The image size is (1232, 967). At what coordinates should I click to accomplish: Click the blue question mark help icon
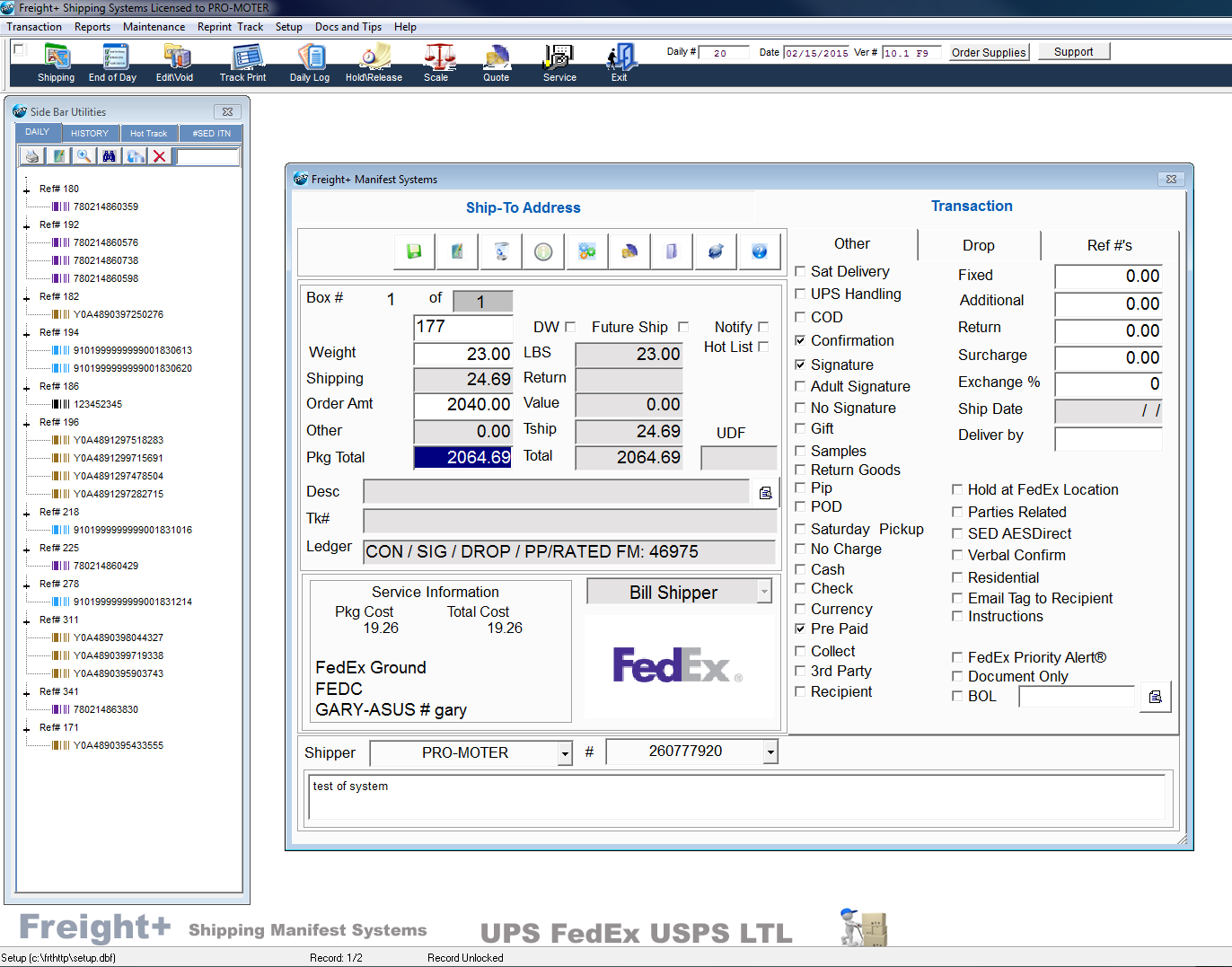(759, 251)
